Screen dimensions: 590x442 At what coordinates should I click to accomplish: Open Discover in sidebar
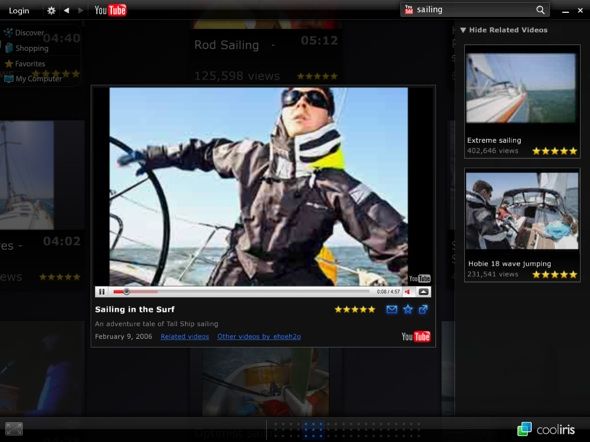[24, 32]
